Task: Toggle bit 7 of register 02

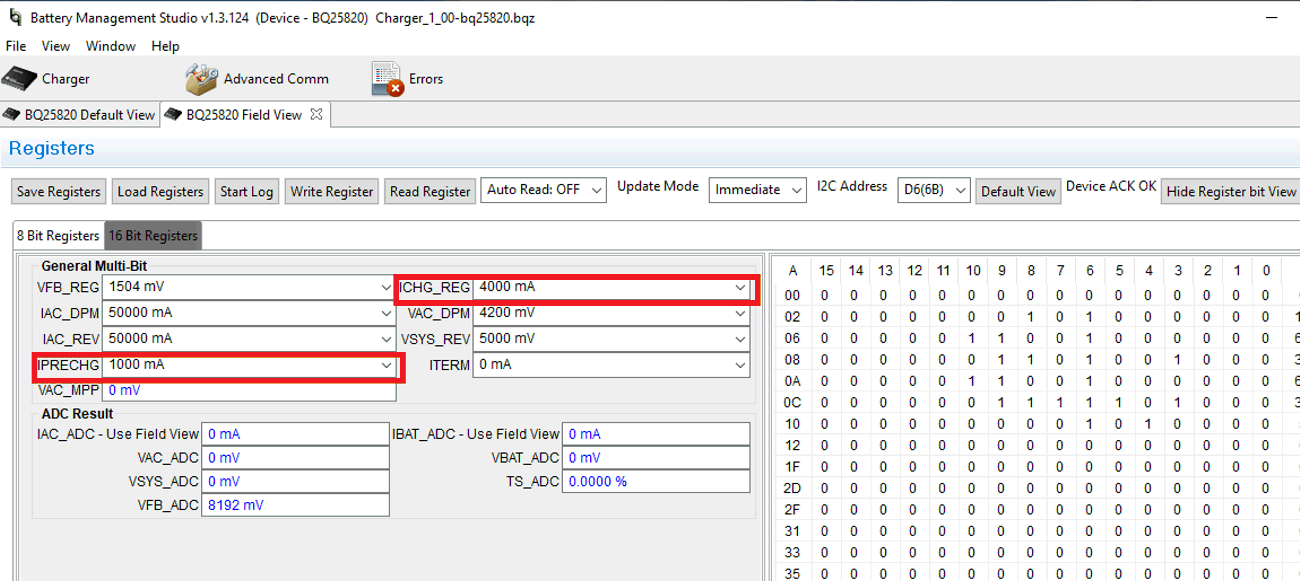Action: tap(1060, 317)
